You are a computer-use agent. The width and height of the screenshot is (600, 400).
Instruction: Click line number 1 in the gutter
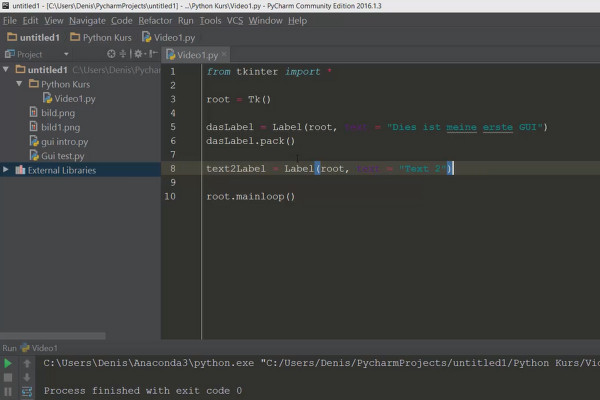coord(173,72)
